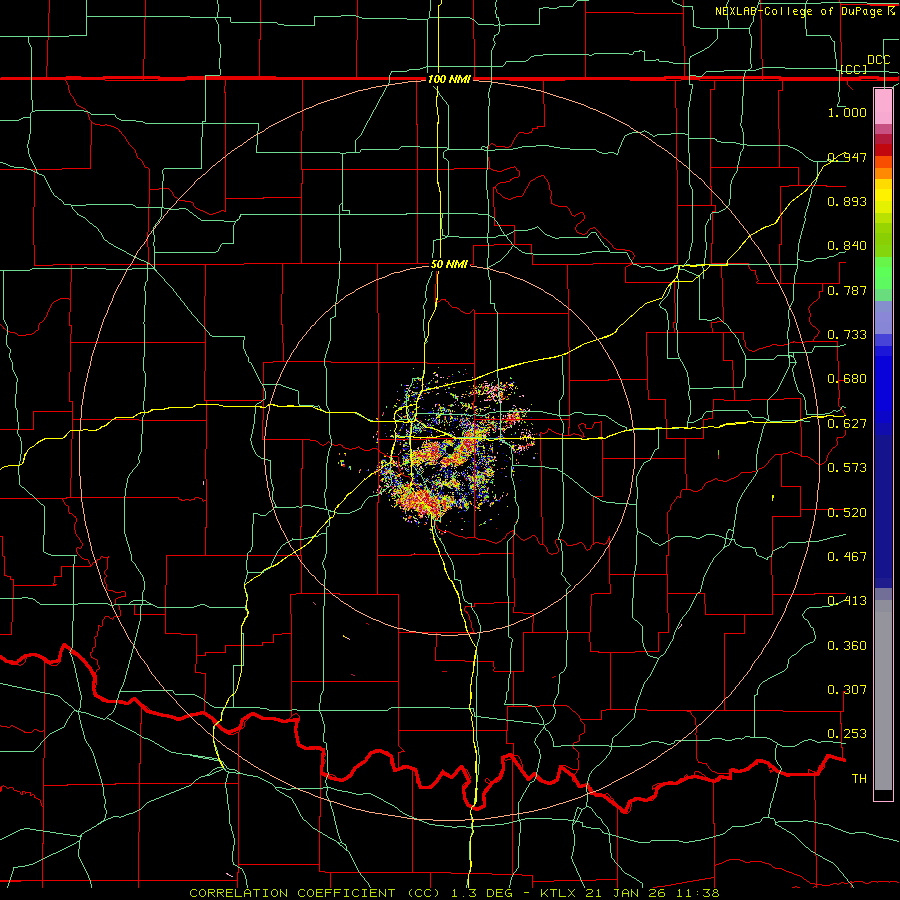Pick the gray segment of the color bar
This screenshot has width=900, height=900.
tap(883, 695)
